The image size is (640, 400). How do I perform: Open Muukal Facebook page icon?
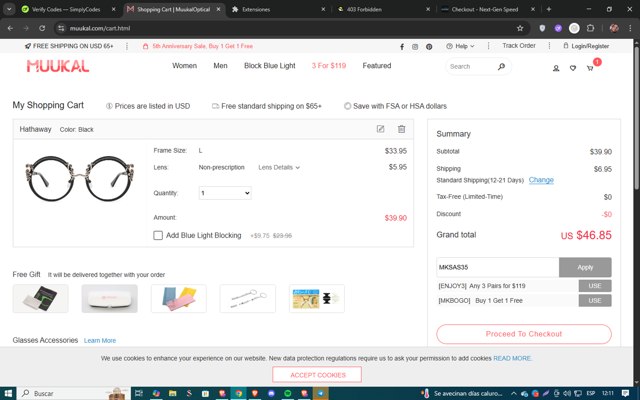(x=402, y=47)
